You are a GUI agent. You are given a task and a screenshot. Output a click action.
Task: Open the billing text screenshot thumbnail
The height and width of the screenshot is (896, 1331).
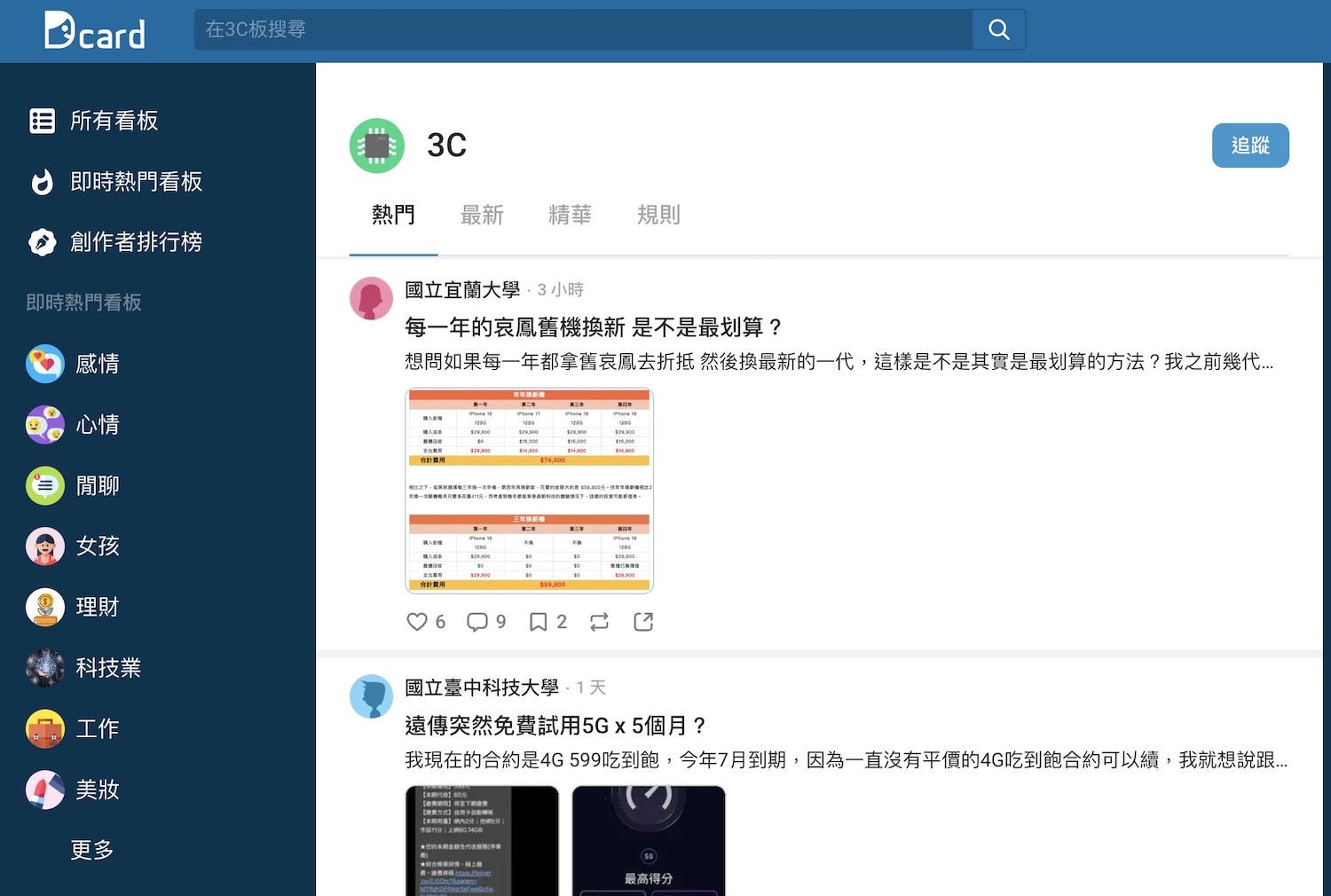483,841
